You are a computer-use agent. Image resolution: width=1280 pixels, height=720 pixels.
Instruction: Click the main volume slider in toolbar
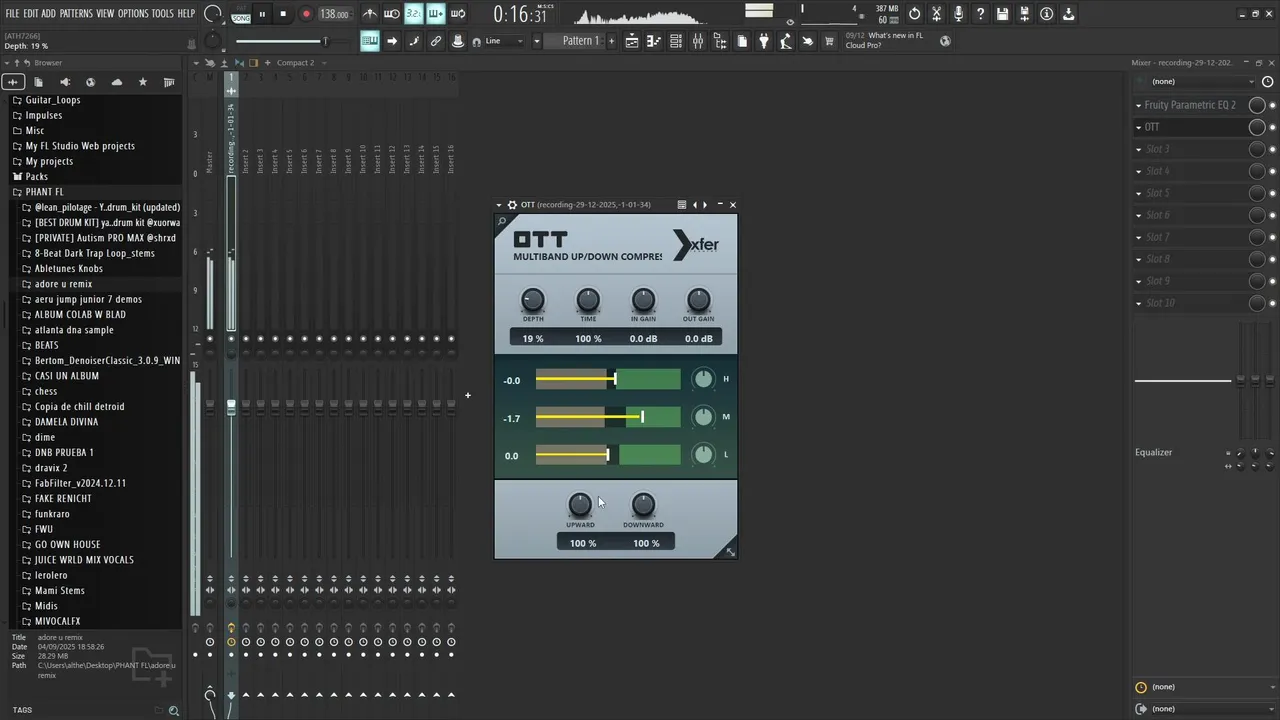(x=282, y=41)
